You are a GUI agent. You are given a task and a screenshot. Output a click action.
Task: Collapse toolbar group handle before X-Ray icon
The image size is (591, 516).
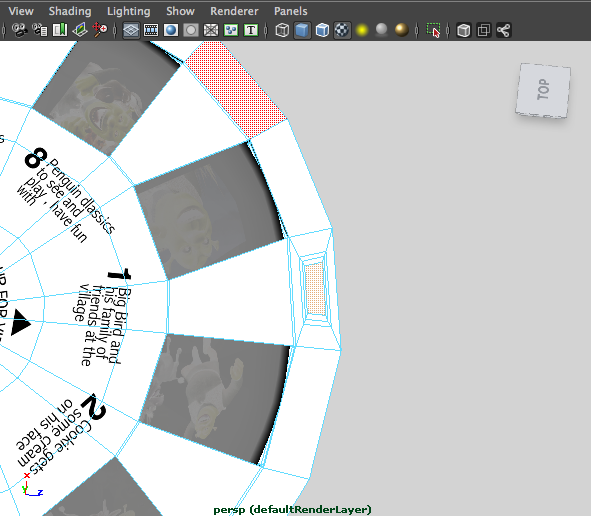click(448, 30)
